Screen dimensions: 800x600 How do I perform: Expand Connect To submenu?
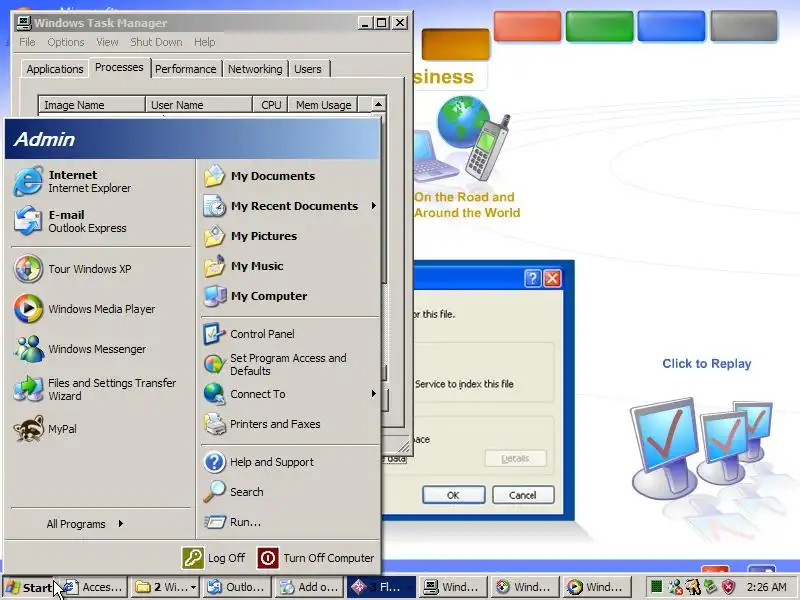pos(374,394)
